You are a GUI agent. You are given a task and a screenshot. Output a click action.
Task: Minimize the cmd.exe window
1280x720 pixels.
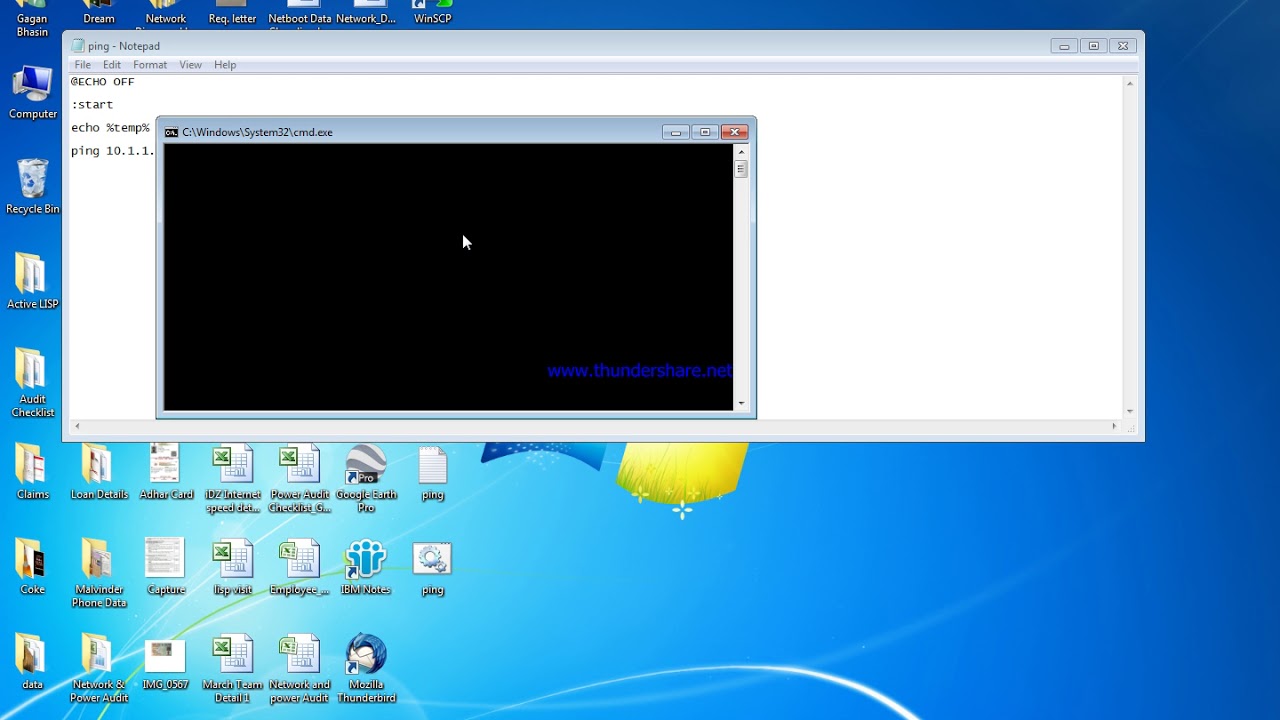675,132
